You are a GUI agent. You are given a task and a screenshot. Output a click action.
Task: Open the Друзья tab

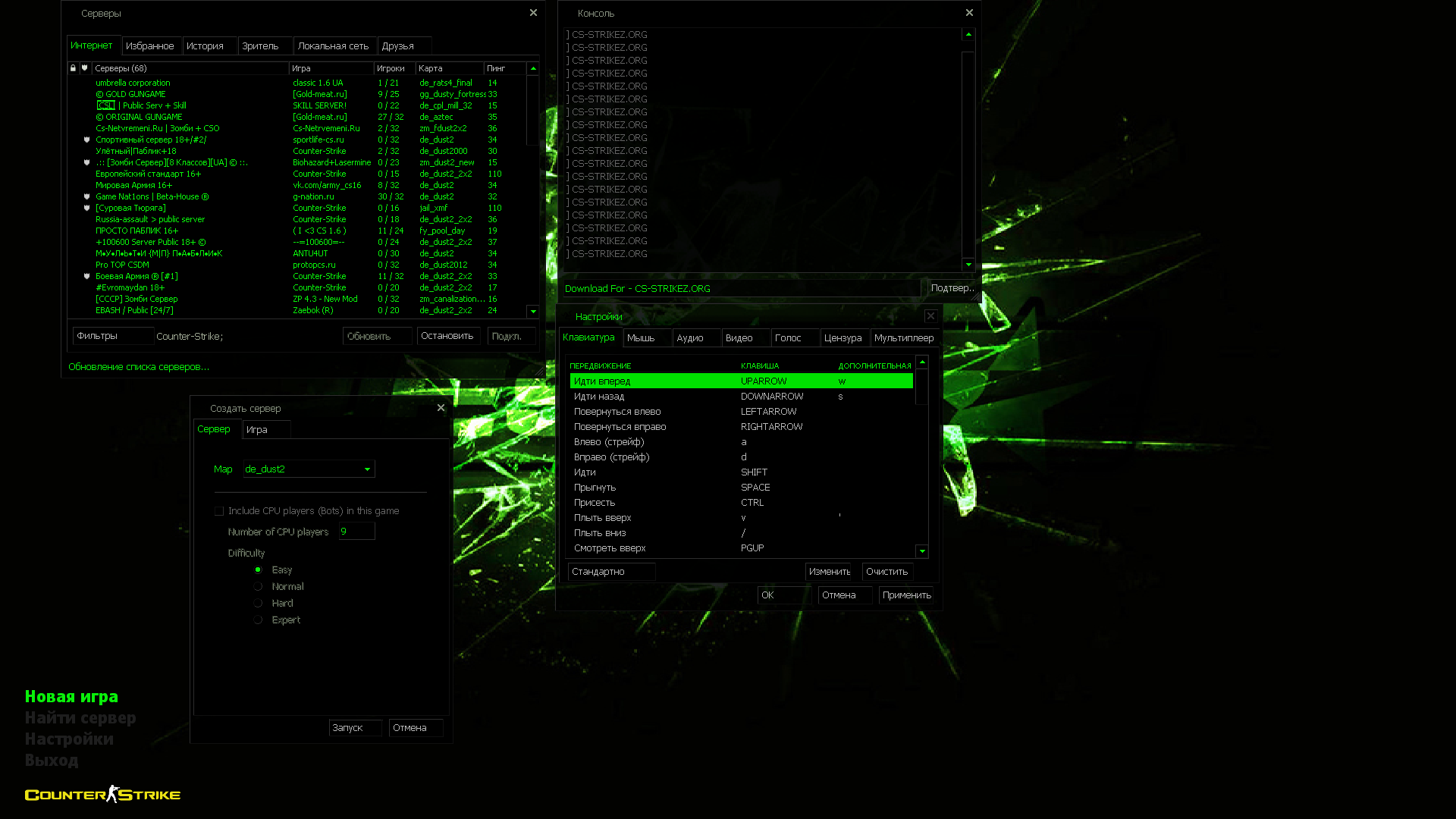405,46
